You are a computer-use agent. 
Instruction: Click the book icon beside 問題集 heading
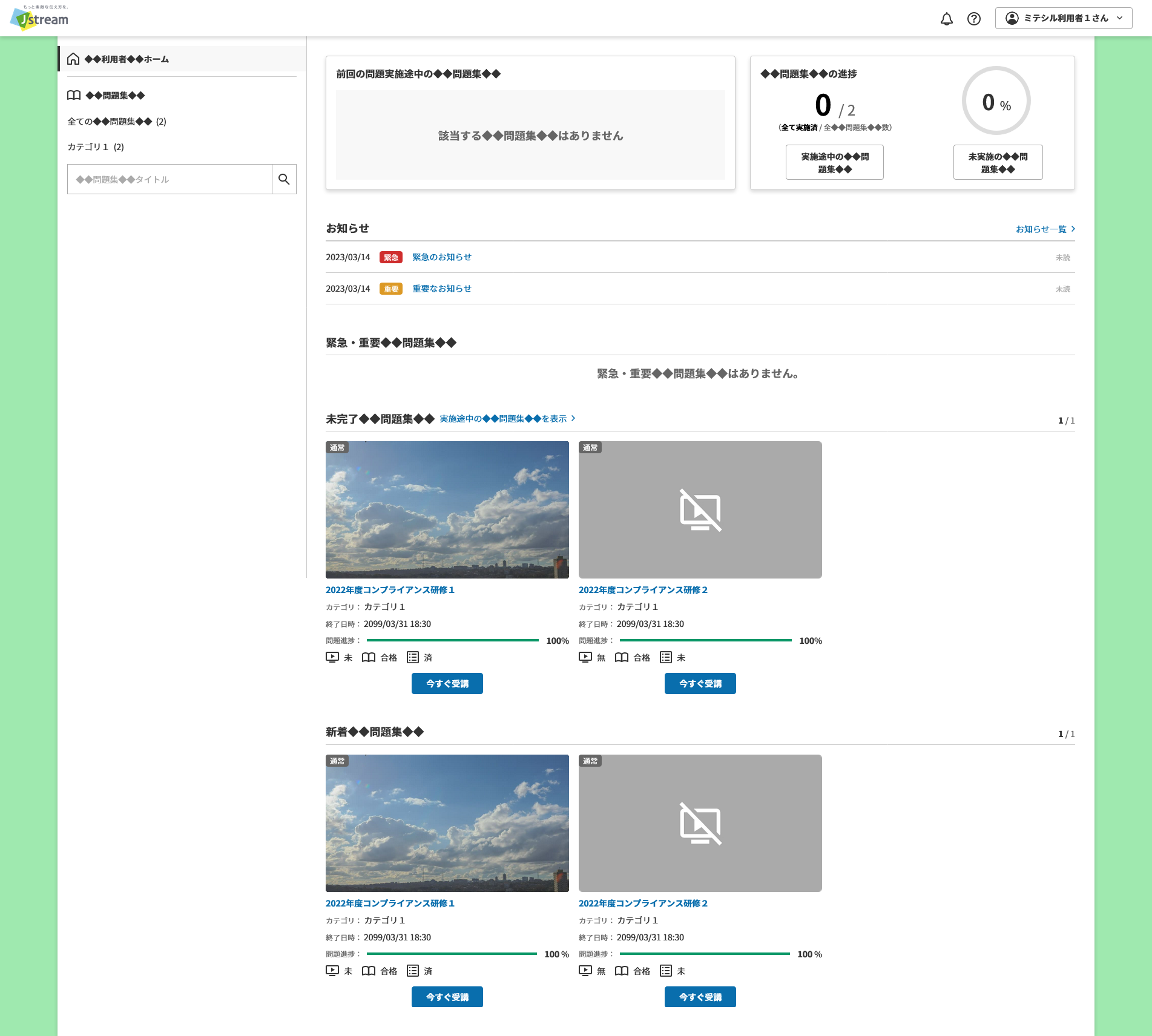click(x=74, y=95)
